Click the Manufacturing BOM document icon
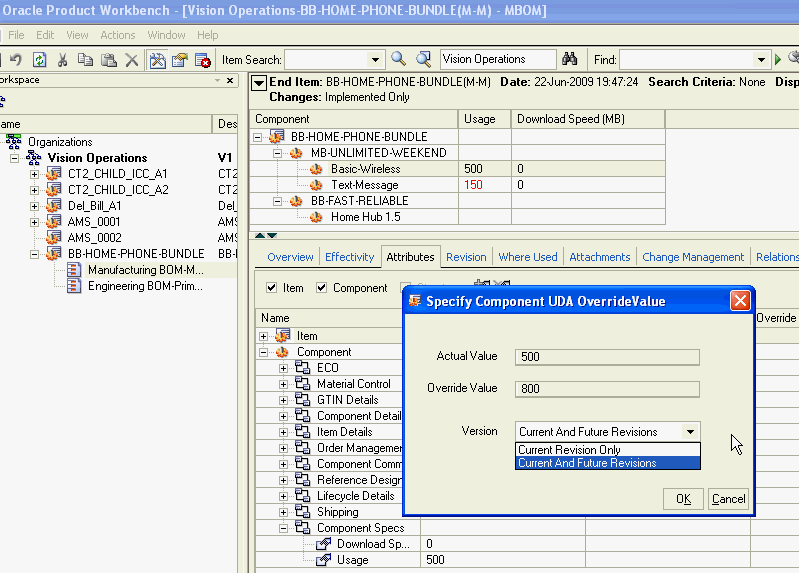The image size is (799, 573). (74, 270)
